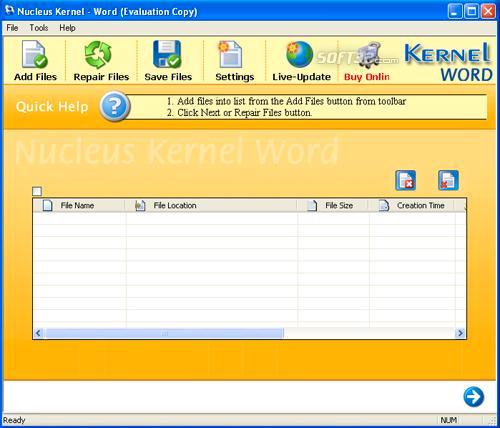Click the application icon in the title bar
Screen dimensions: 500x428
(x=10, y=11)
